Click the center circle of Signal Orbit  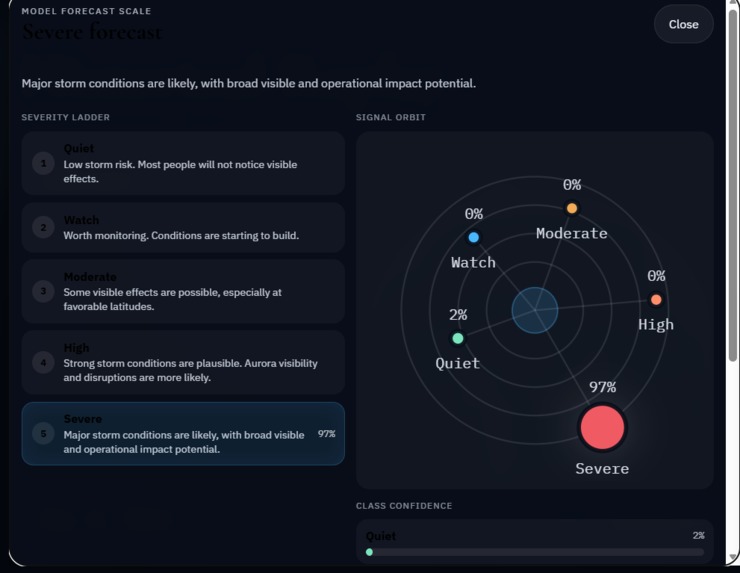(535, 311)
